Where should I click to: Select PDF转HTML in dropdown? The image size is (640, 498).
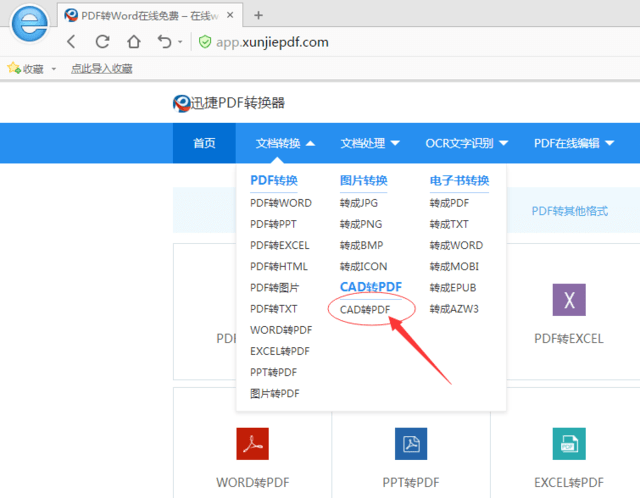pos(279,267)
